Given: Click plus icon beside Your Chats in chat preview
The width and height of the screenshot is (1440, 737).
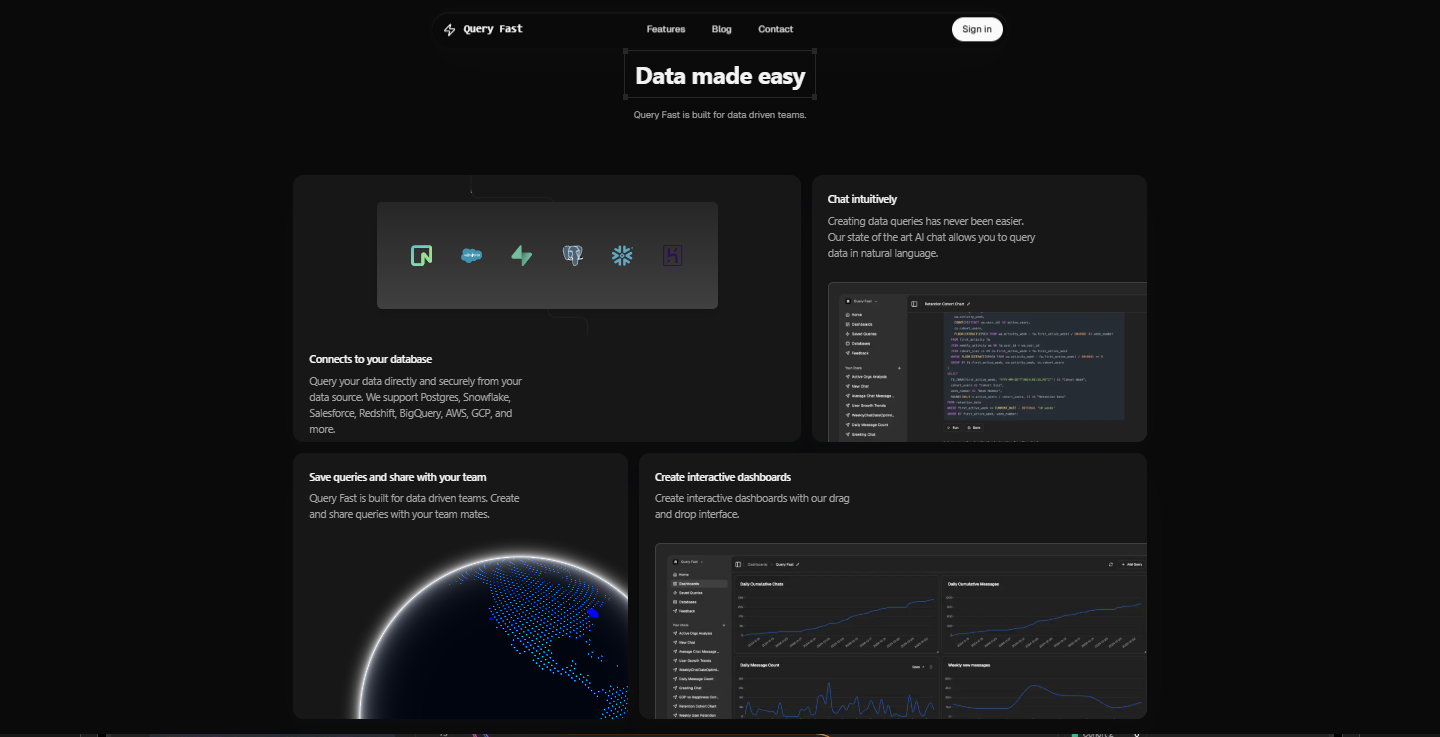Looking at the screenshot, I should click(x=899, y=368).
